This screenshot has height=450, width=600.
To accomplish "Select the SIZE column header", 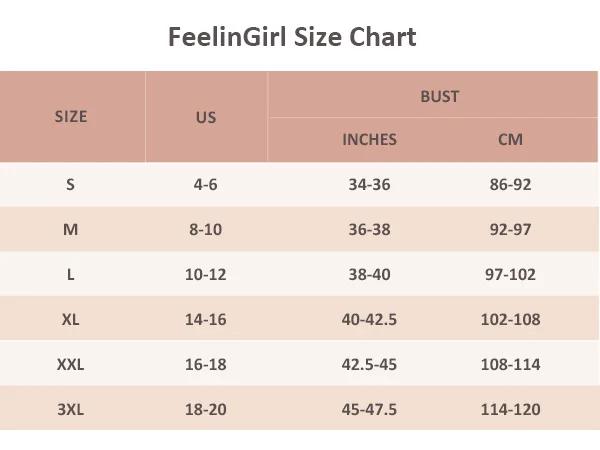I will (x=71, y=116).
